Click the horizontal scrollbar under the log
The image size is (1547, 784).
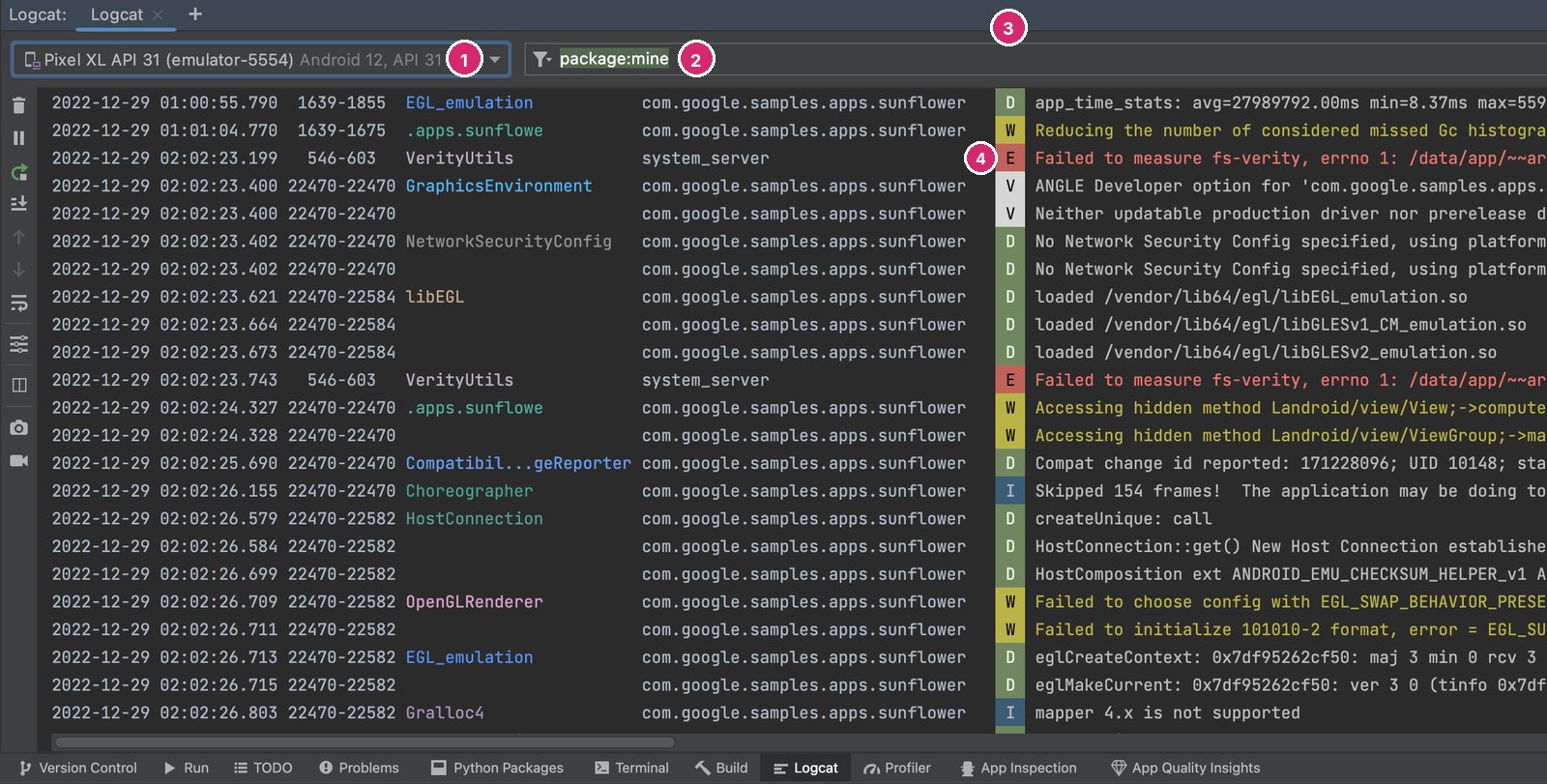[365, 742]
